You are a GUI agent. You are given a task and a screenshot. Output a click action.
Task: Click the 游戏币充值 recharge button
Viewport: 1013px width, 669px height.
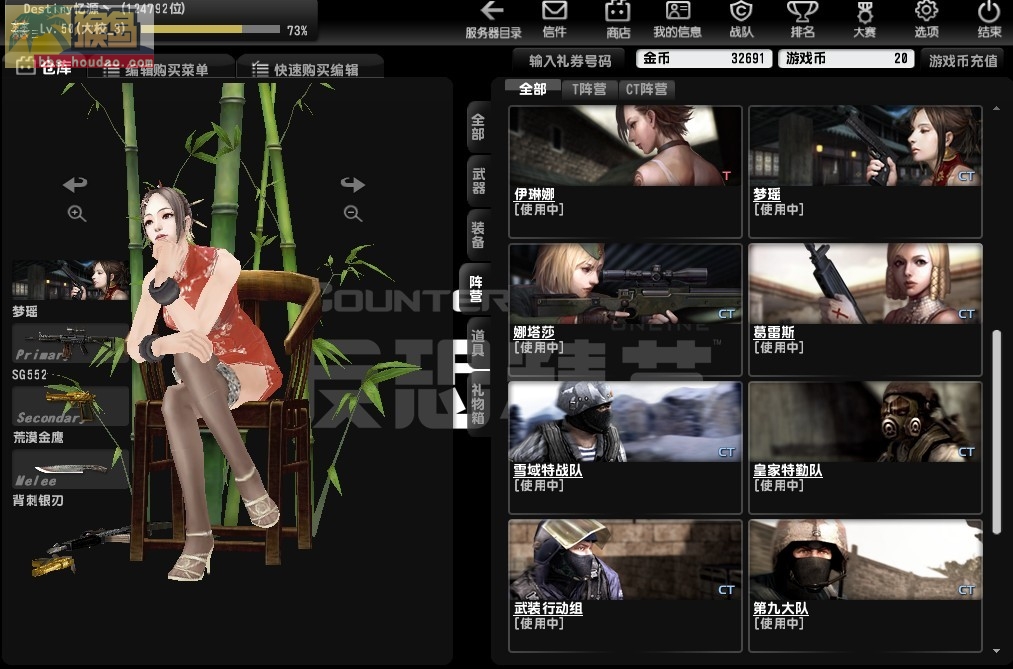point(963,61)
